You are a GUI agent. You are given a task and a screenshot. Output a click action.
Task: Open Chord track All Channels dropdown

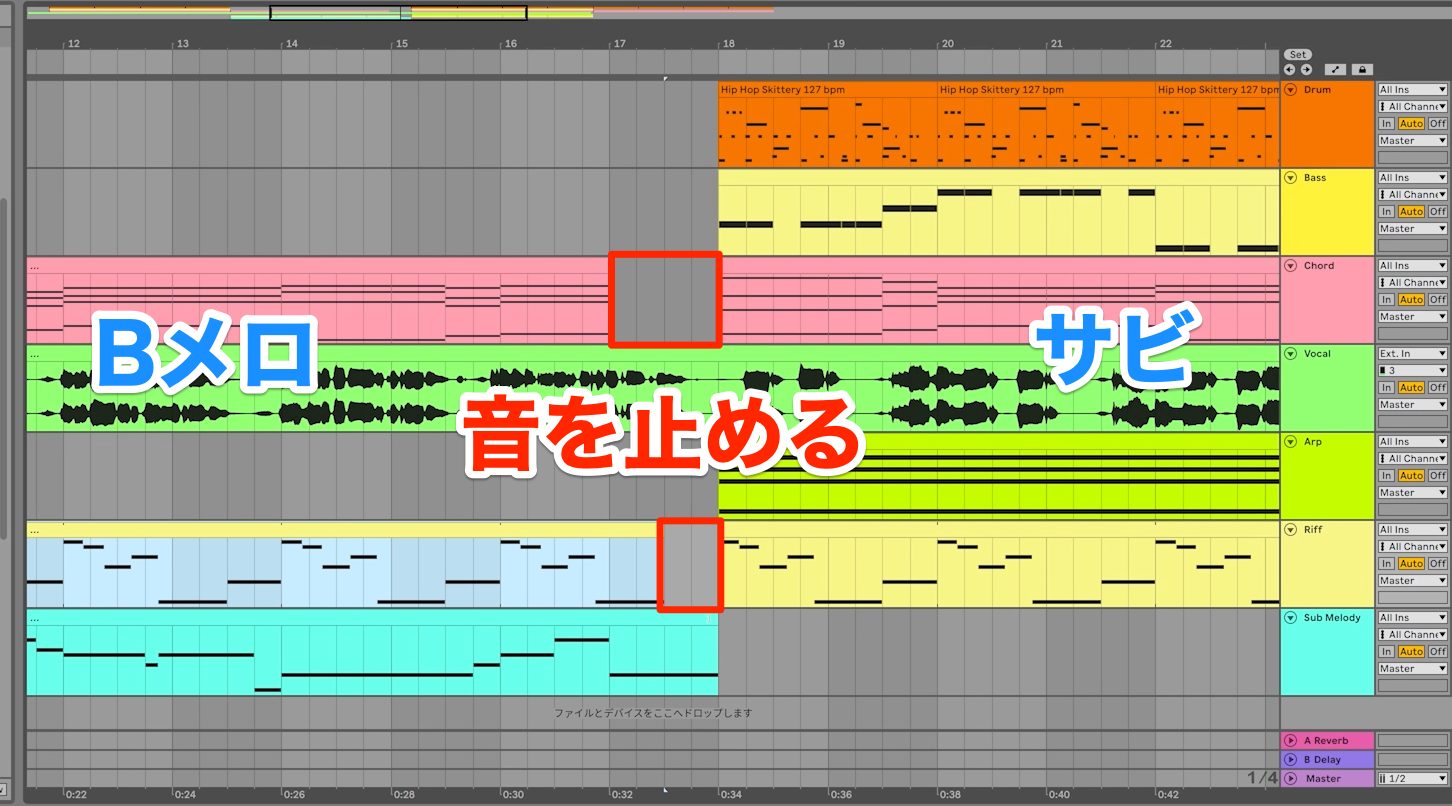coord(1413,283)
